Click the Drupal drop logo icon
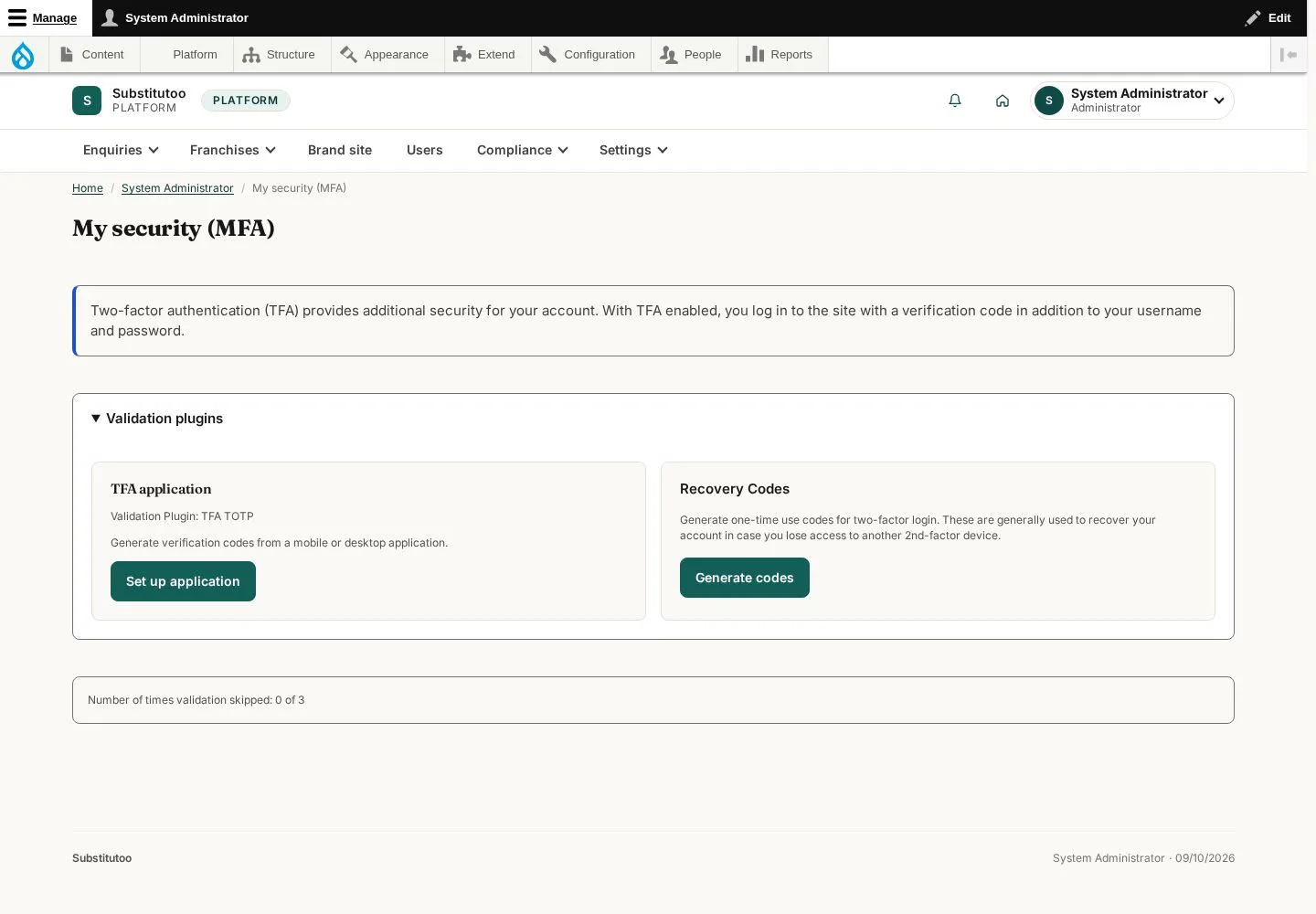The height and width of the screenshot is (914, 1316). (23, 55)
